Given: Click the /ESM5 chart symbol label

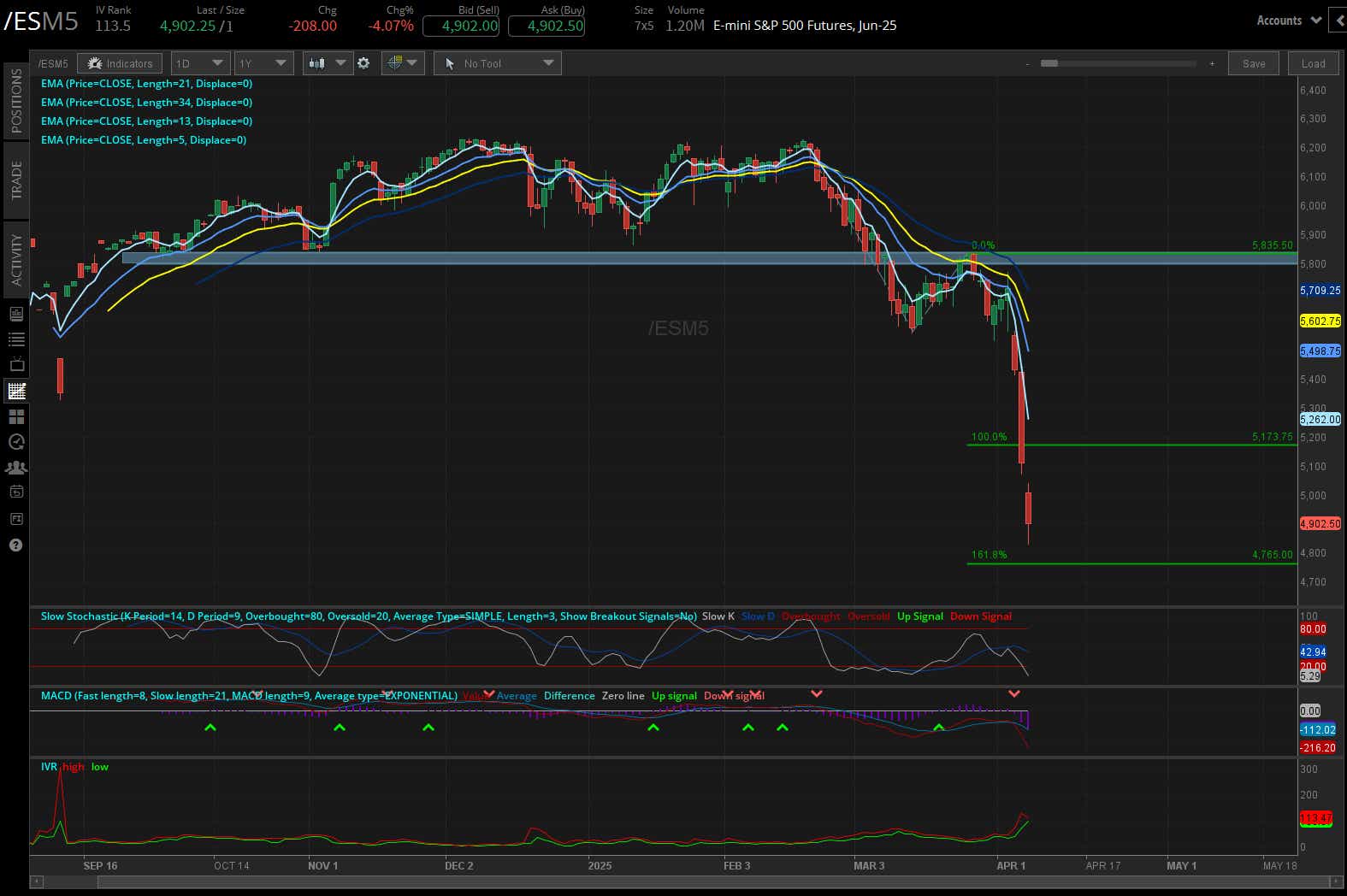Looking at the screenshot, I should (53, 64).
